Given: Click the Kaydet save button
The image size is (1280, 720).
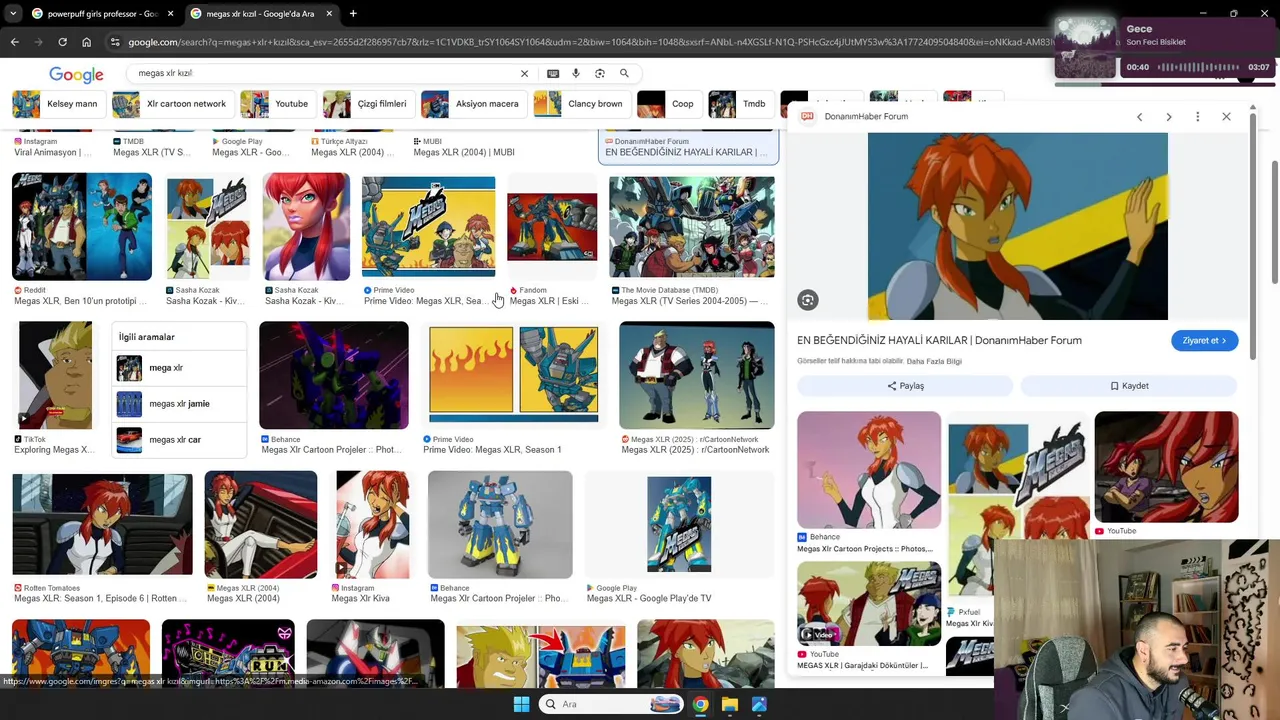Looking at the screenshot, I should click(1129, 386).
